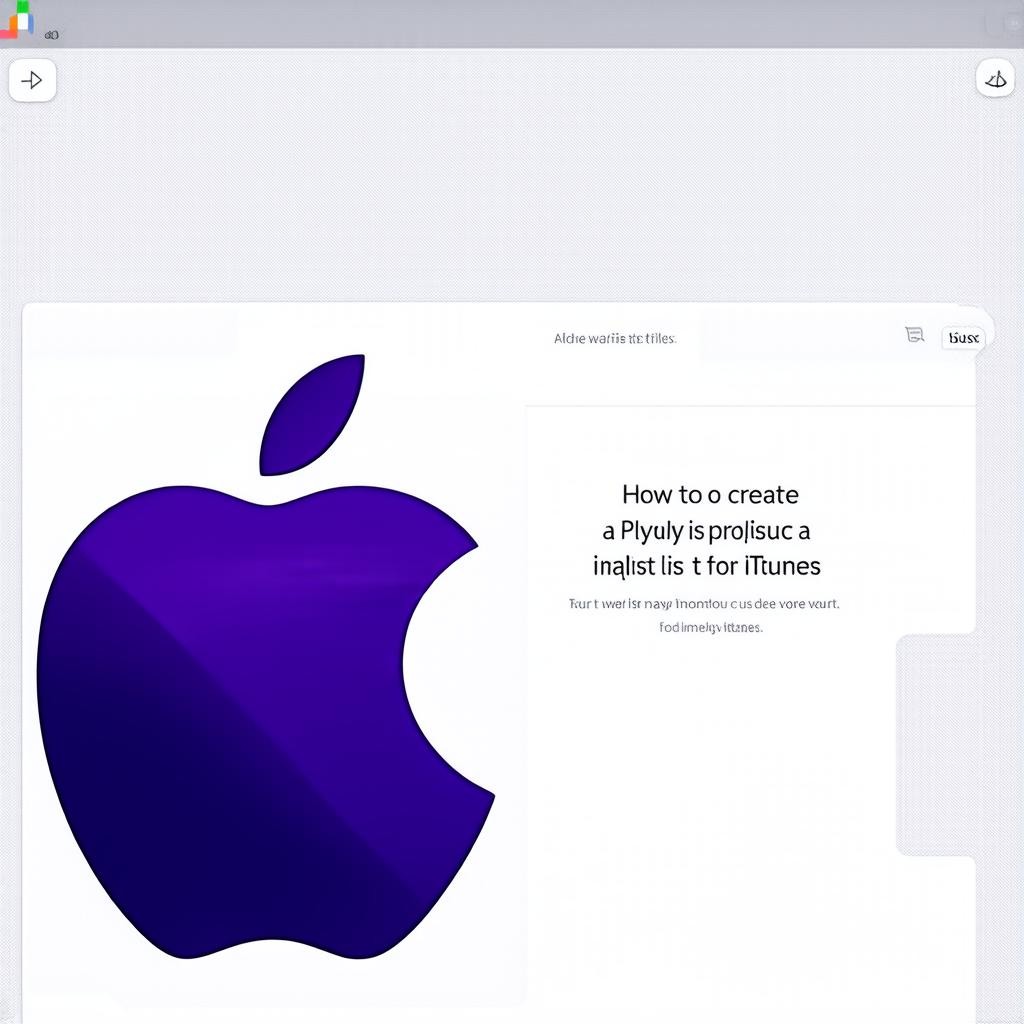Click the "a Plyuly is prolisuc a" heading line
Image resolution: width=1024 pixels, height=1024 pixels.
(x=706, y=530)
